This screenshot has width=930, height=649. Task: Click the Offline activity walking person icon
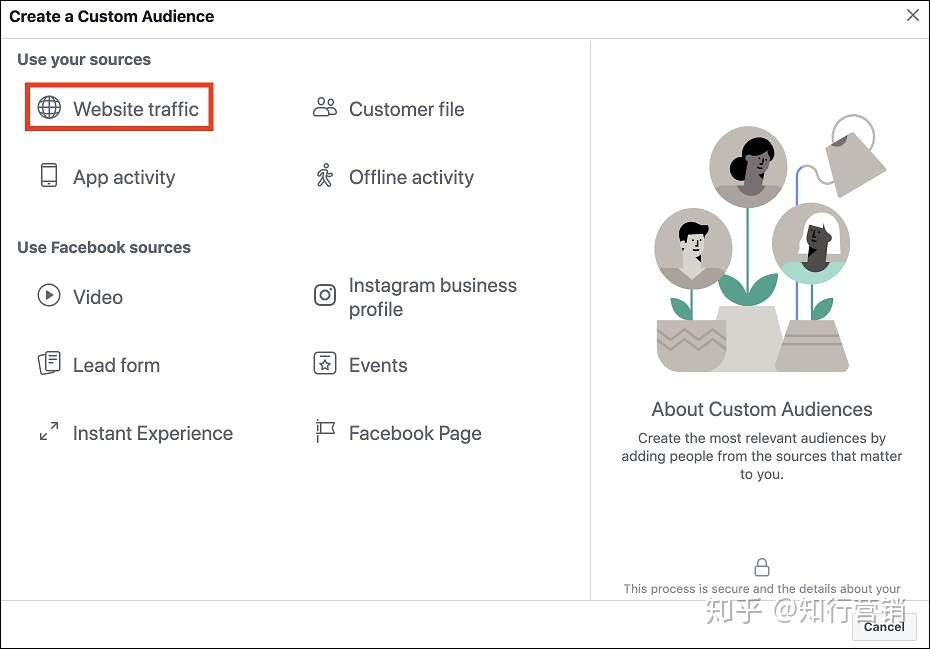pyautogui.click(x=323, y=176)
